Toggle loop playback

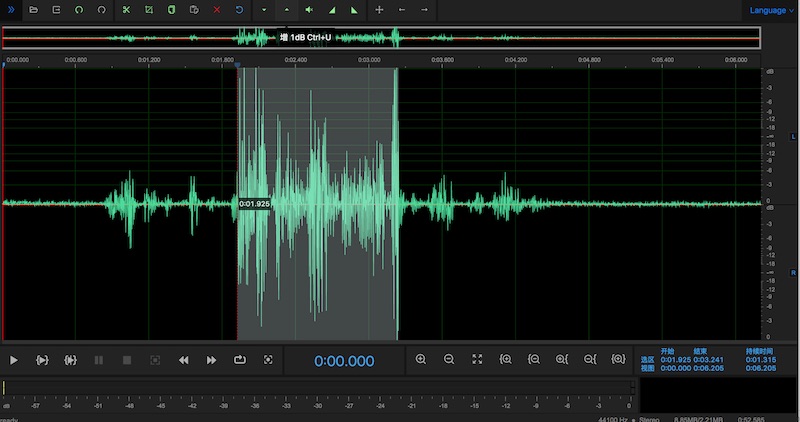click(240, 360)
